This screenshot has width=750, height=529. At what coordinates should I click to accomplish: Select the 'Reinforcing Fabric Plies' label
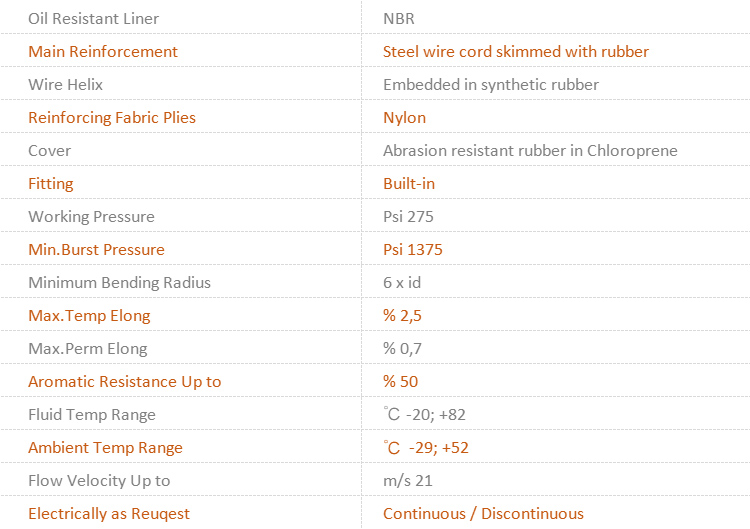tap(112, 118)
